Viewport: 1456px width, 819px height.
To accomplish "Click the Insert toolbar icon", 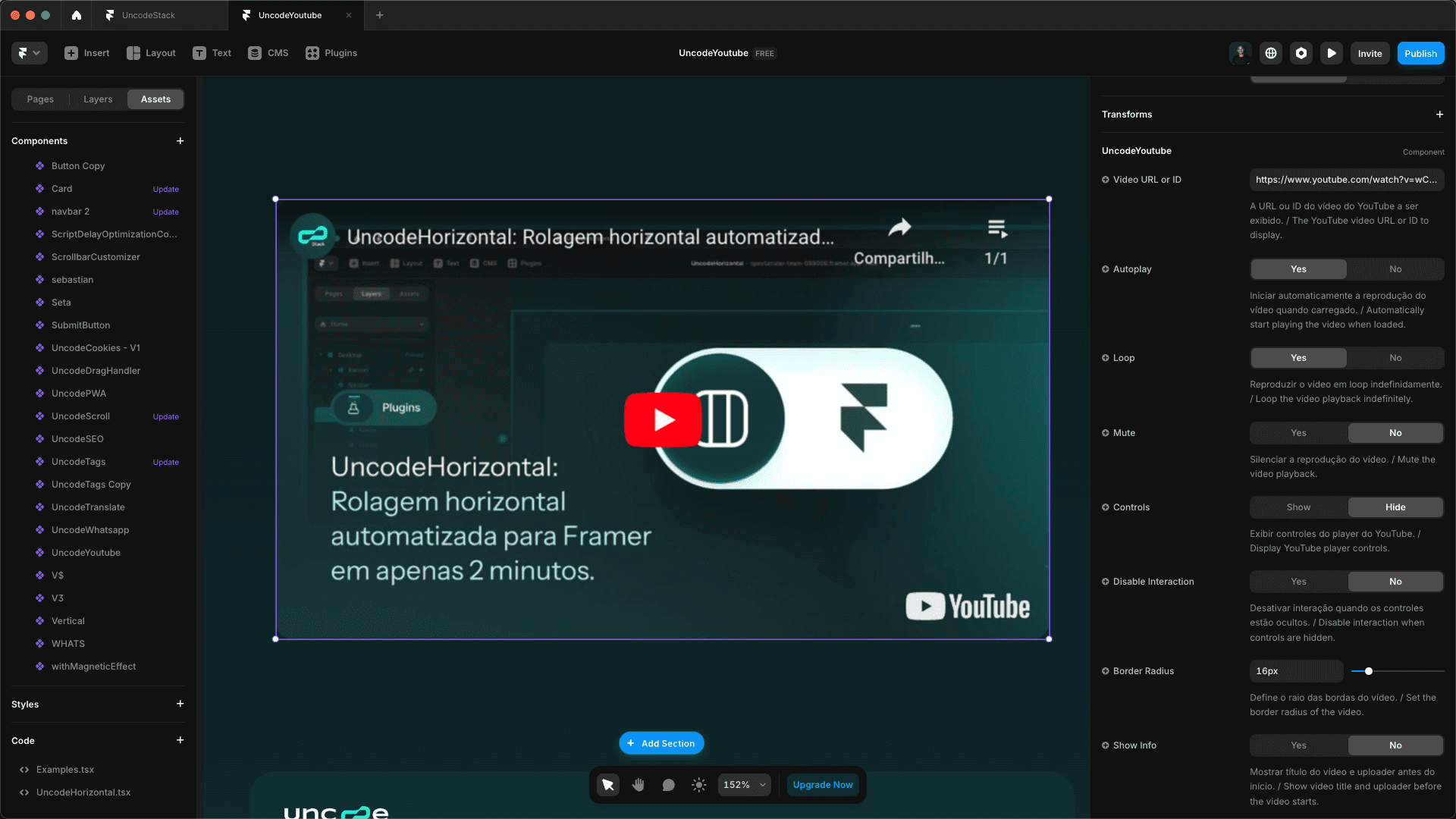I will tap(71, 53).
